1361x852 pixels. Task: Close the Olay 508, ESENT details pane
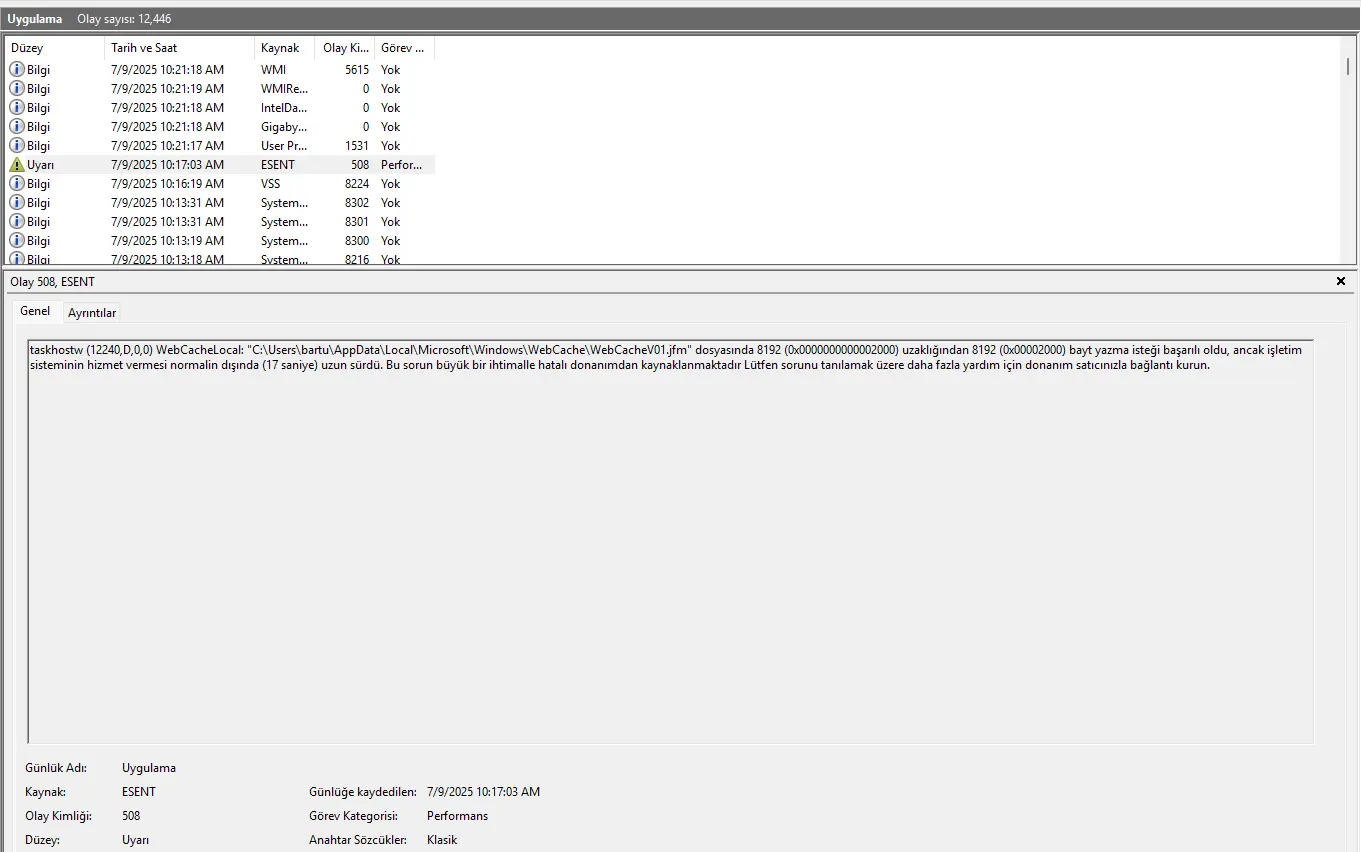pyautogui.click(x=1341, y=282)
